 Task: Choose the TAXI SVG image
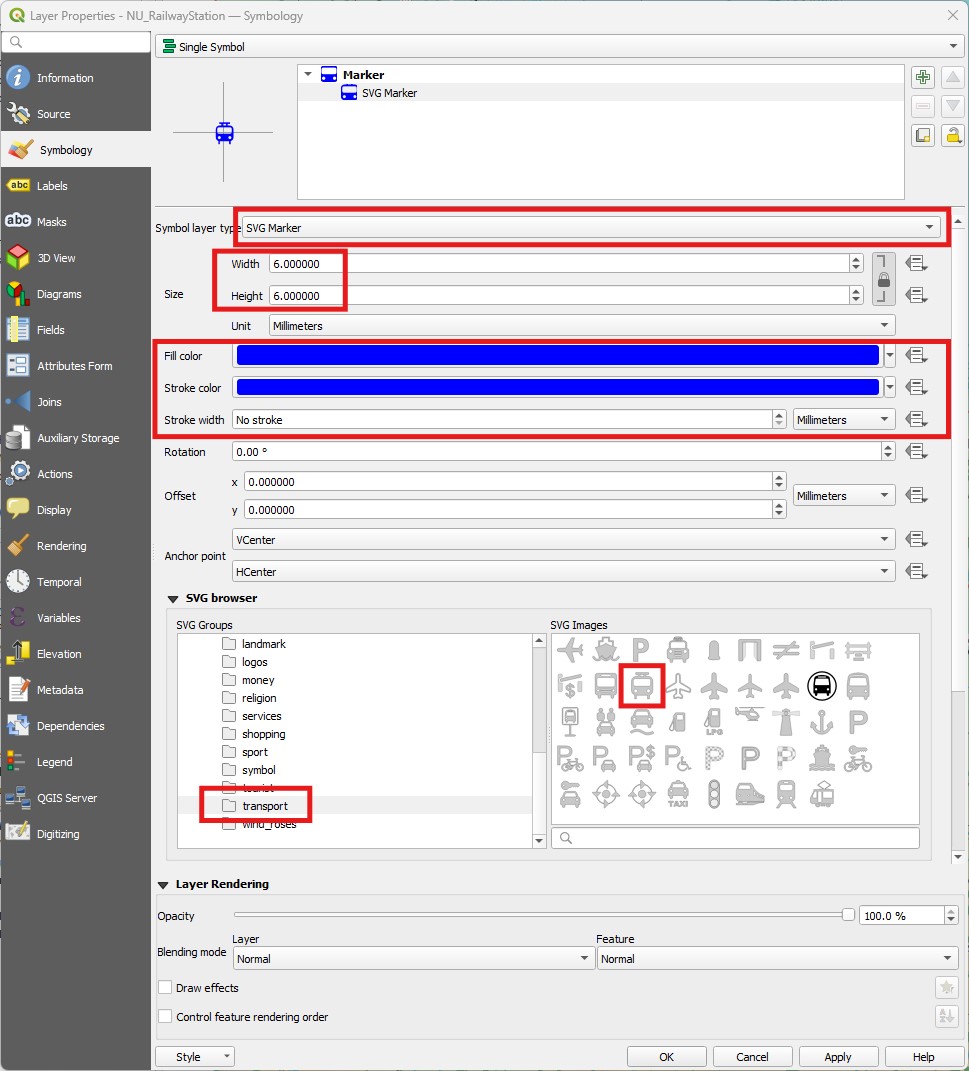point(677,794)
